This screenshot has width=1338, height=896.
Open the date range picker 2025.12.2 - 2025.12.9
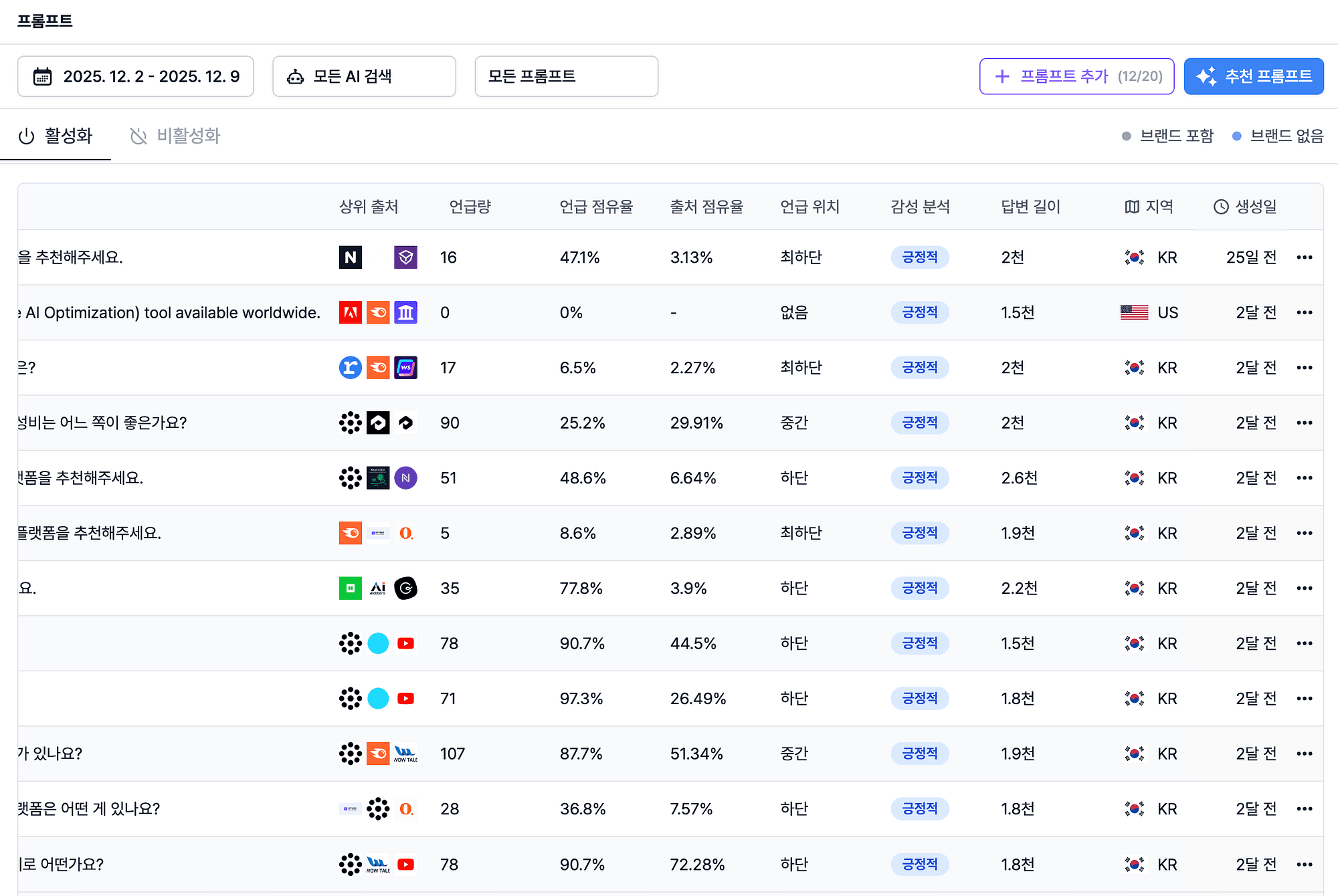(134, 76)
